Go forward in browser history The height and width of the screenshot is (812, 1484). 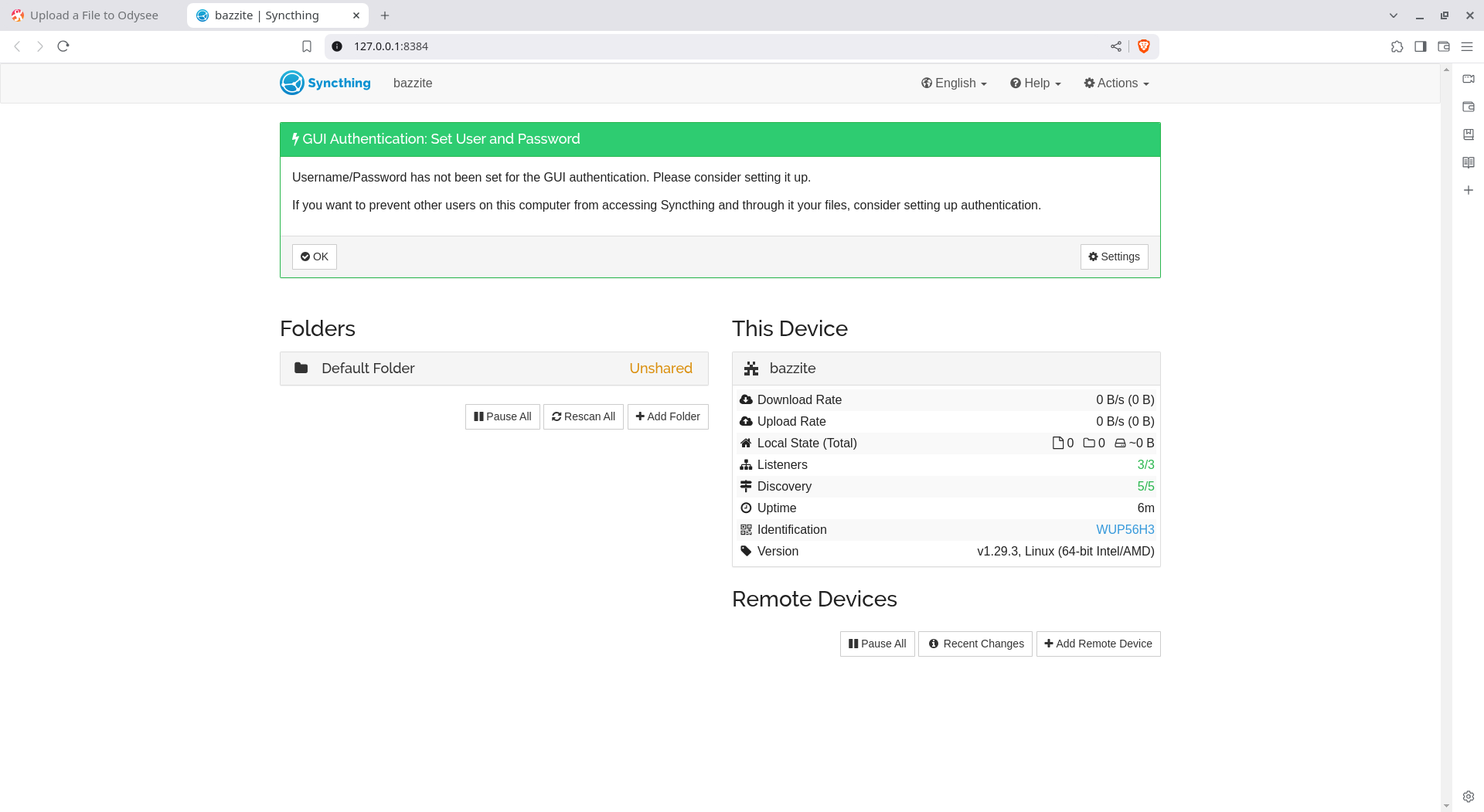(40, 46)
